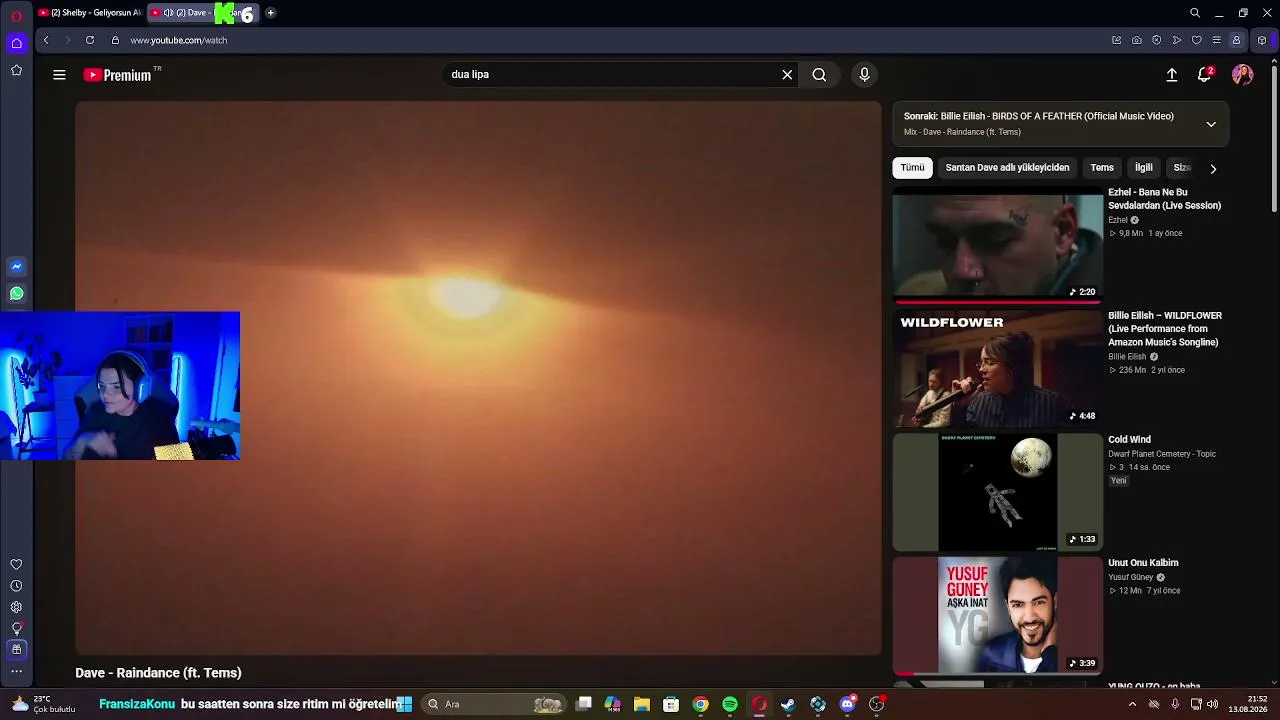The image size is (1280, 720).
Task: Open Opera ad blocker shield icon
Action: [1157, 40]
